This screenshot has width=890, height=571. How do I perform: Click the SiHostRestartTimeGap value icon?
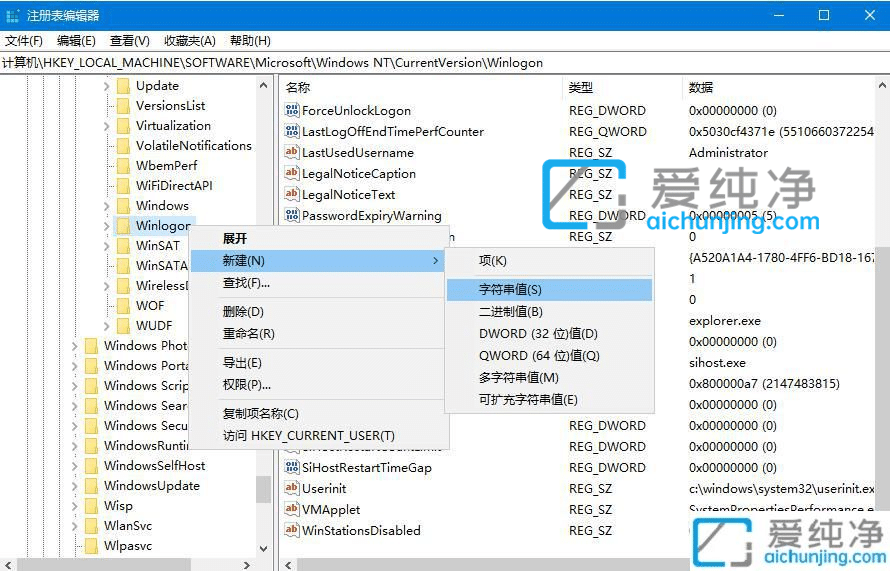[292, 467]
